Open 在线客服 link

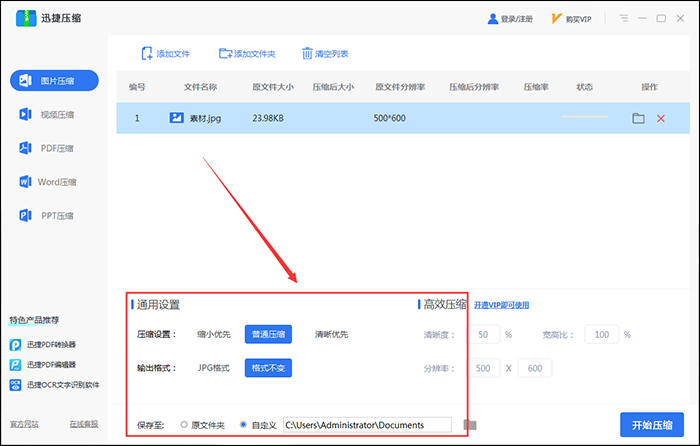pyautogui.click(x=84, y=424)
